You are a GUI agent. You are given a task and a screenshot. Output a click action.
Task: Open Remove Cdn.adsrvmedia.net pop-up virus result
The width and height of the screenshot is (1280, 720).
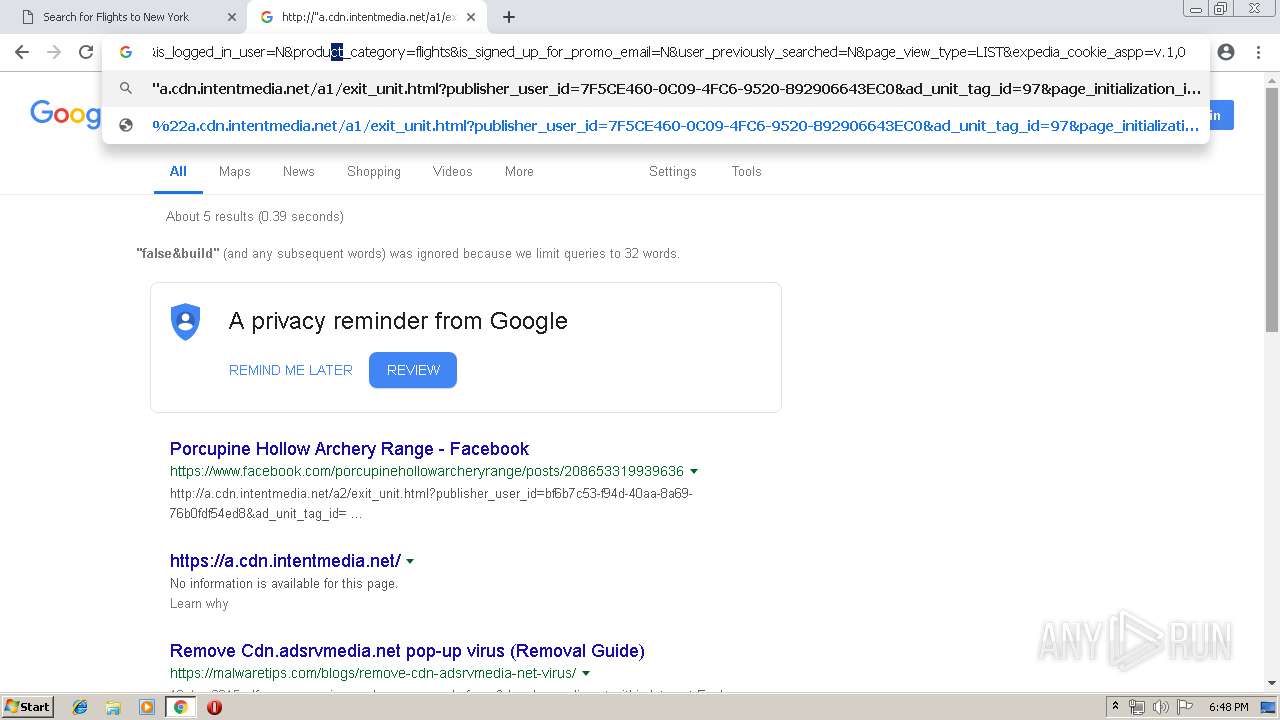[407, 651]
